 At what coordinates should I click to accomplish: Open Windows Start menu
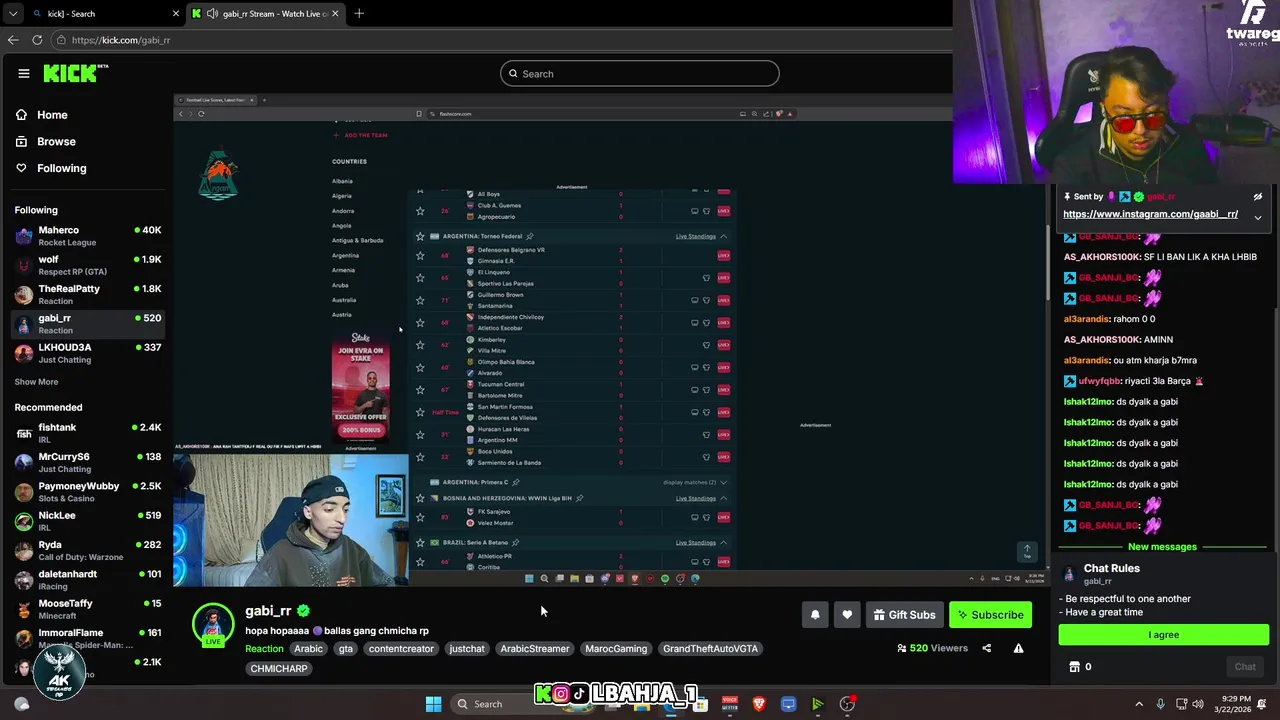(x=433, y=704)
